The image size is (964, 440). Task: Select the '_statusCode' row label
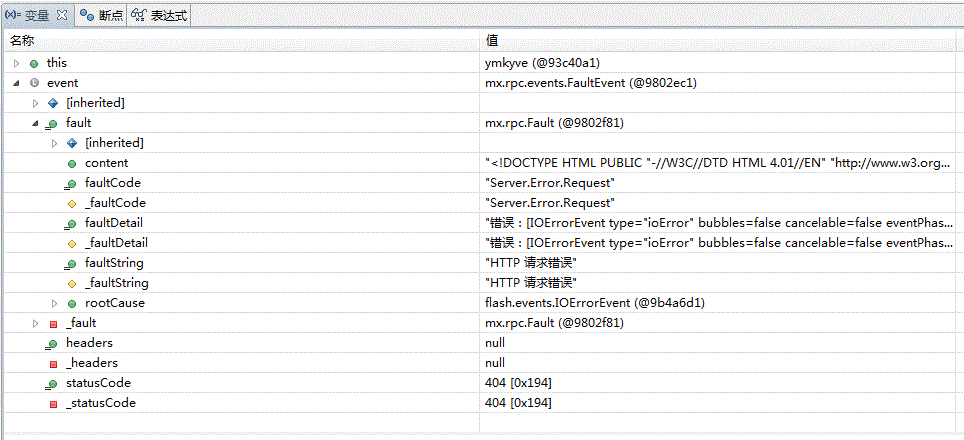pyautogui.click(x=101, y=403)
